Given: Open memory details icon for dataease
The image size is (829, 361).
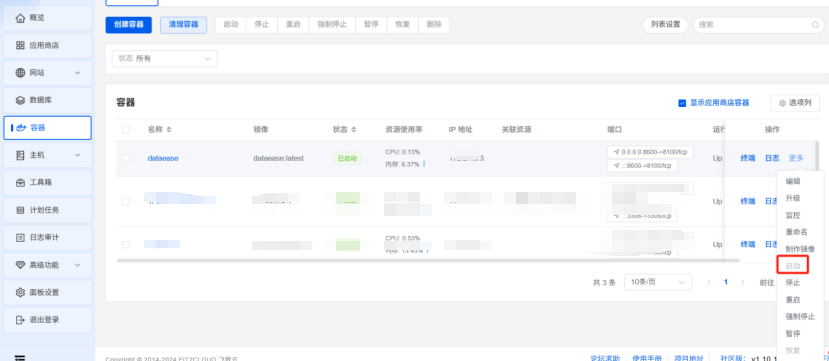Looking at the screenshot, I should [x=424, y=164].
